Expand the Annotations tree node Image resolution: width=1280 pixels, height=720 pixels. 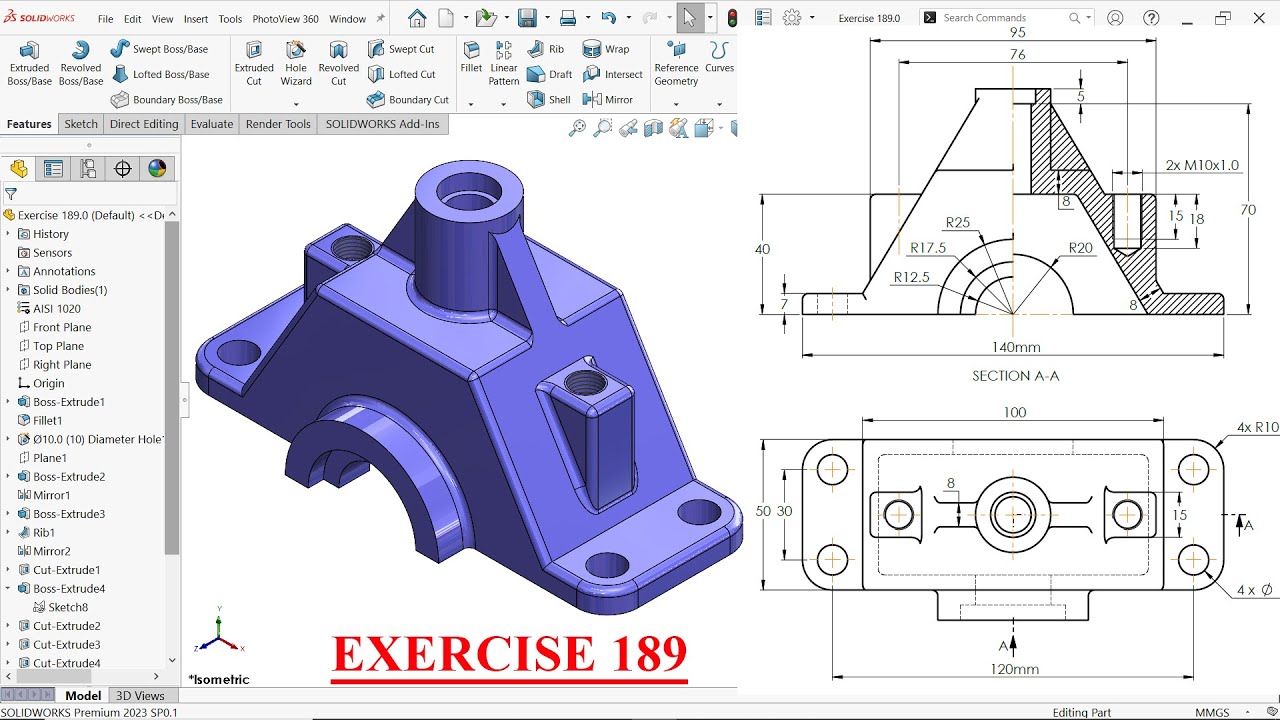[8, 271]
